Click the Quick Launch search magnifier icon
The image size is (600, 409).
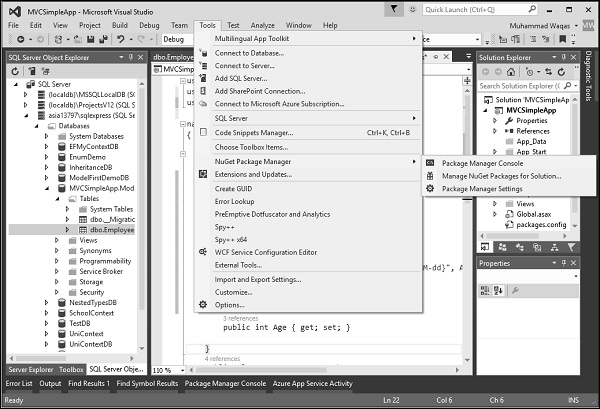coord(532,9)
